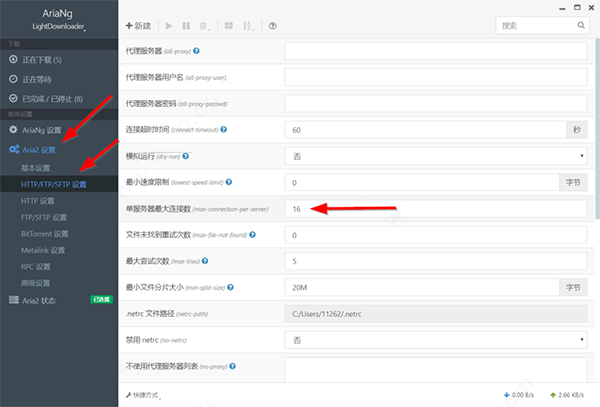Click the 代理服务器密码 input field
This screenshot has width=600, height=407.
click(435, 104)
